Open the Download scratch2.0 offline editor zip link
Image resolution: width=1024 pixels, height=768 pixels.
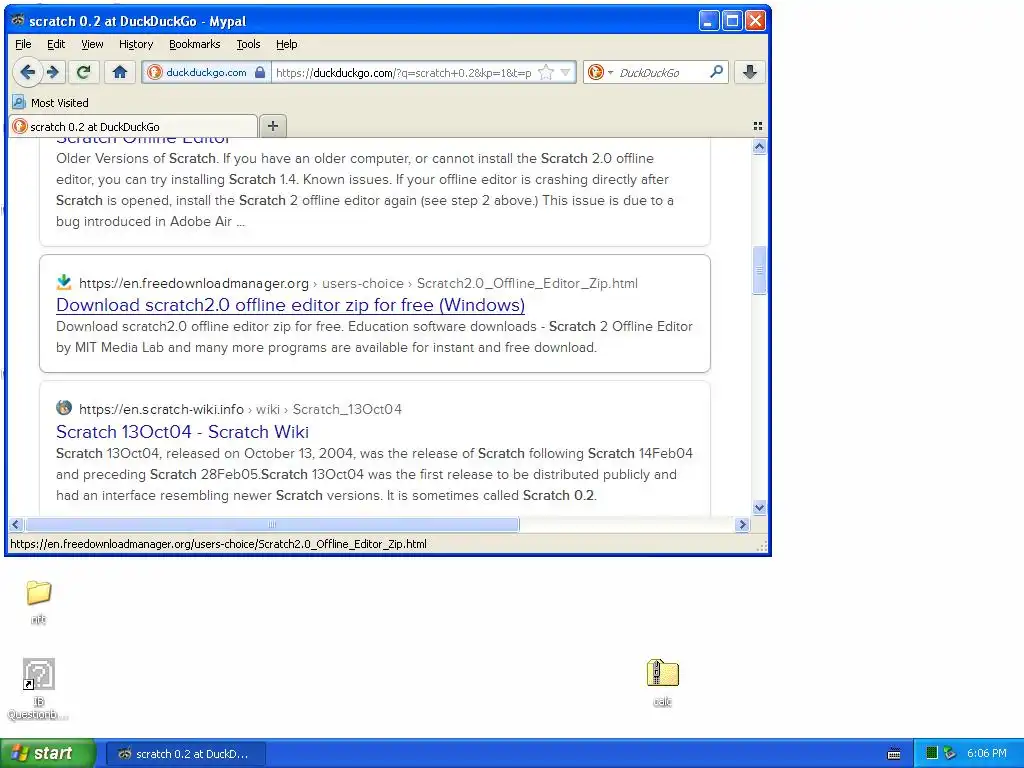click(291, 305)
